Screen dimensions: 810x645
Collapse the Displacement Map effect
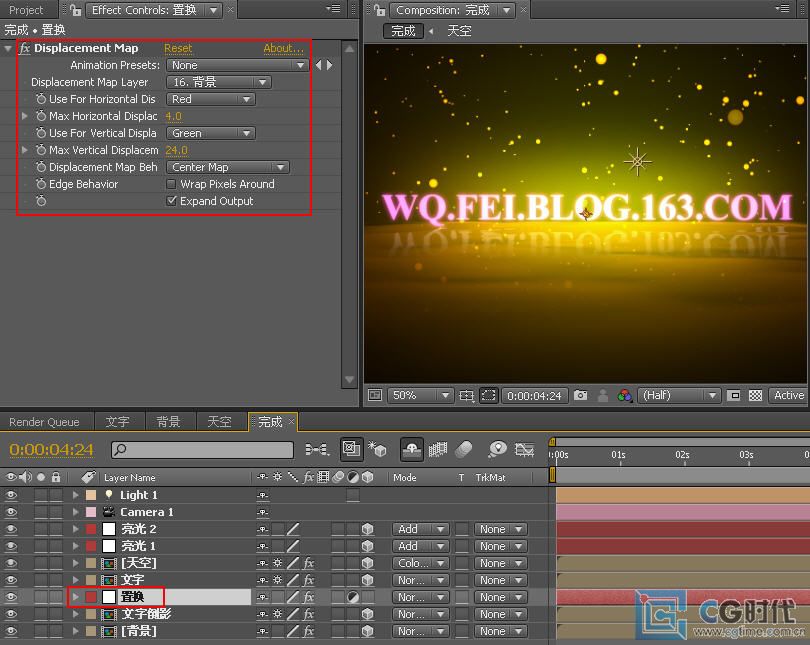pyautogui.click(x=8, y=49)
